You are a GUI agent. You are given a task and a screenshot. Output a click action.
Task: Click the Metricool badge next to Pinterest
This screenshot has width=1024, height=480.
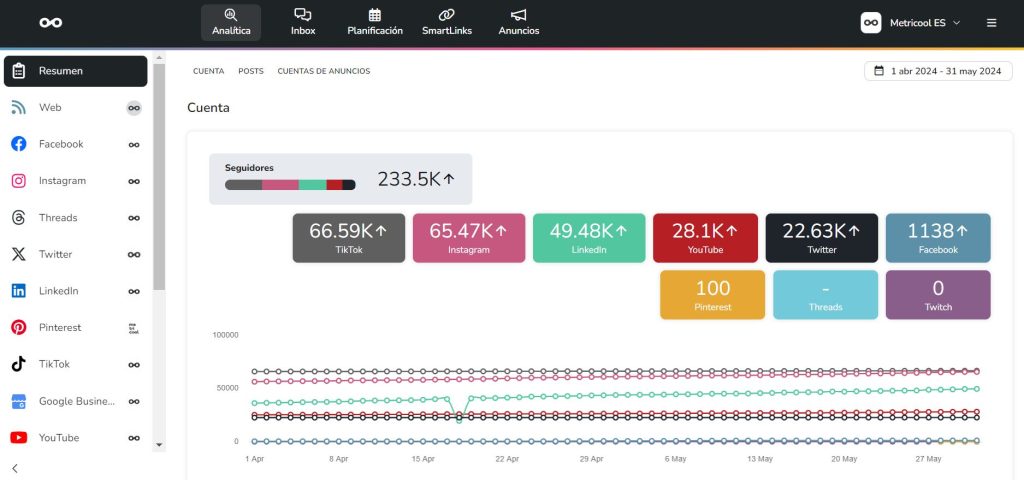[x=134, y=328]
